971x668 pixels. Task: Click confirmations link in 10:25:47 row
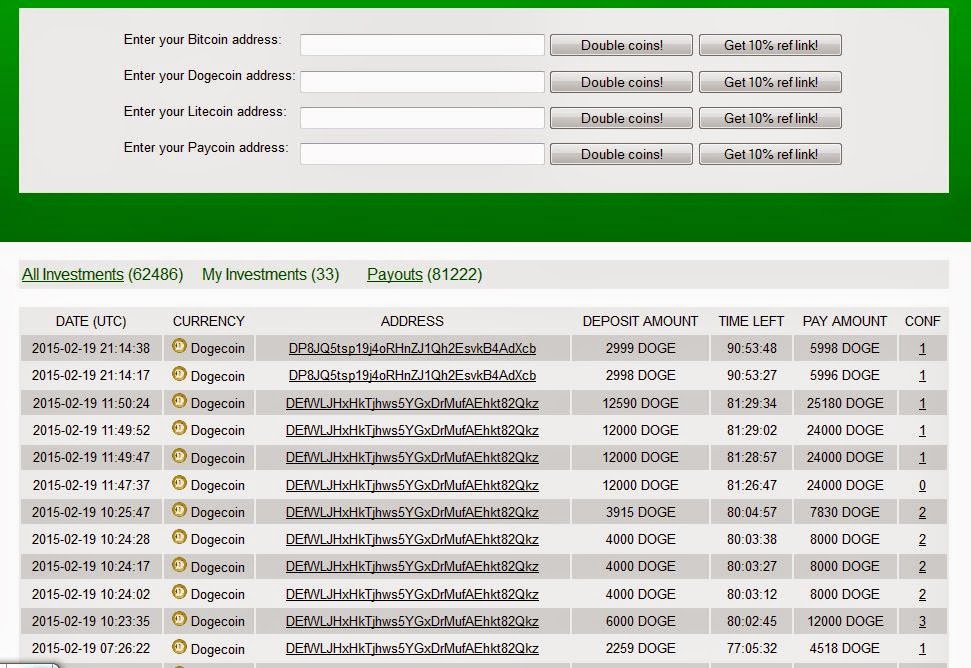click(x=922, y=513)
